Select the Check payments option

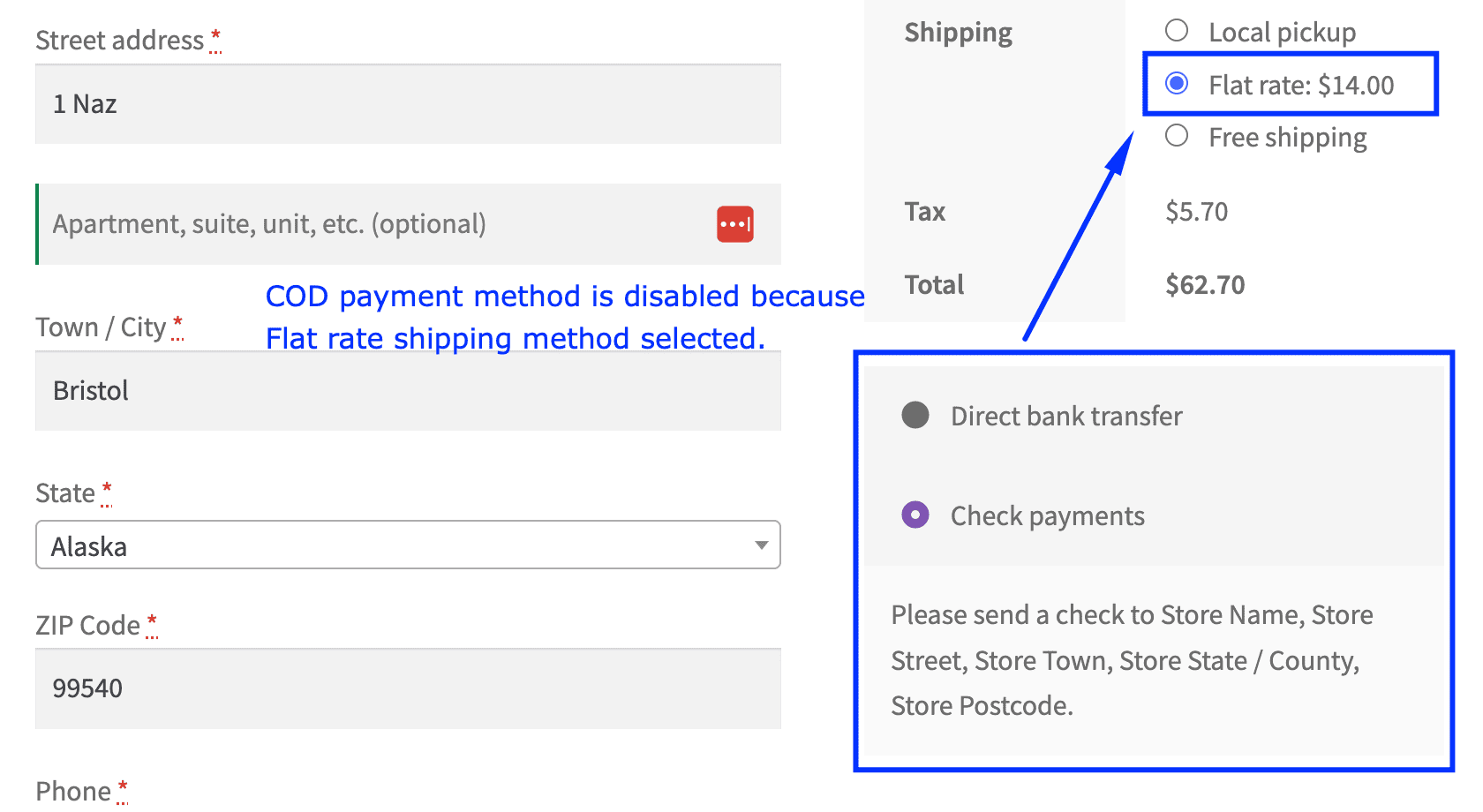pyautogui.click(x=915, y=515)
